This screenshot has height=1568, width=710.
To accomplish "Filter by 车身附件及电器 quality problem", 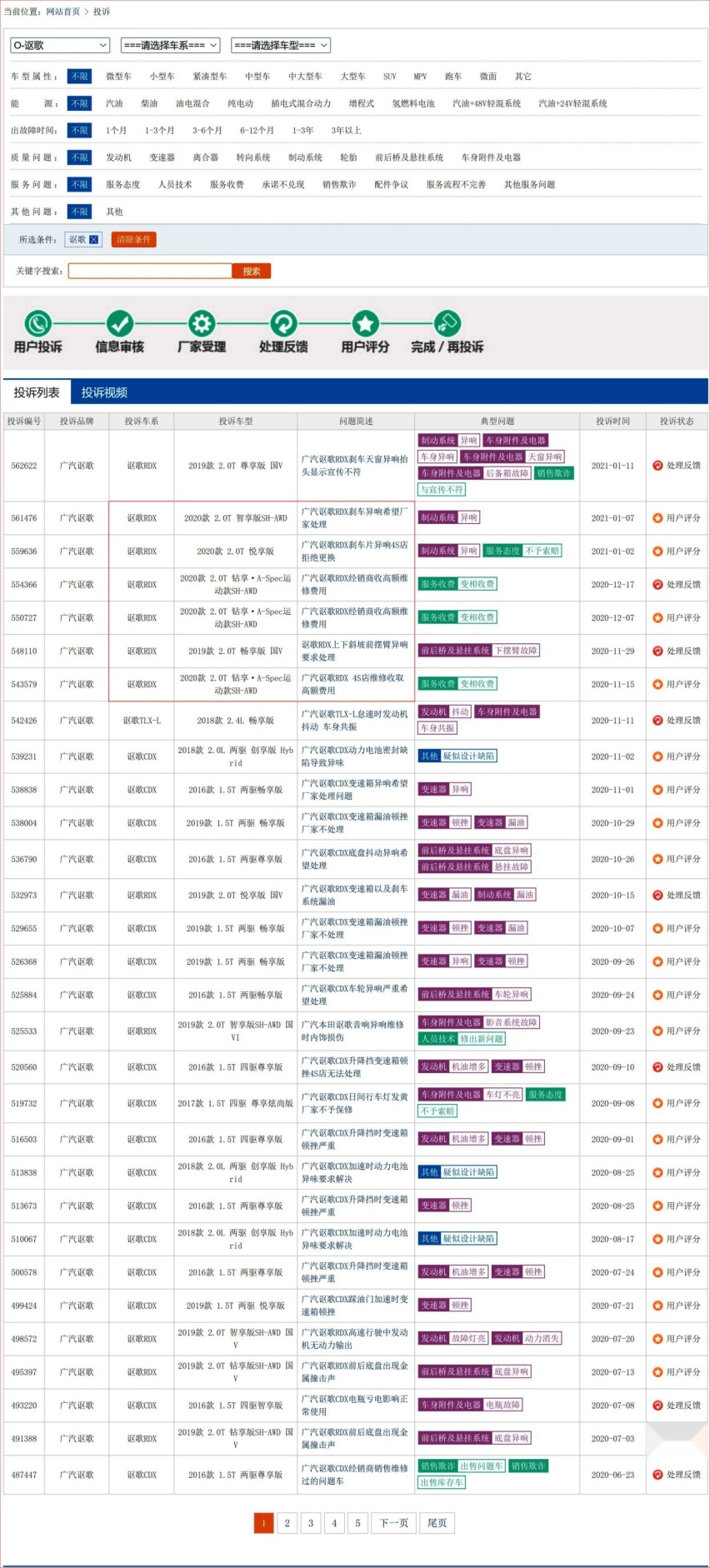I will pyautogui.click(x=491, y=157).
